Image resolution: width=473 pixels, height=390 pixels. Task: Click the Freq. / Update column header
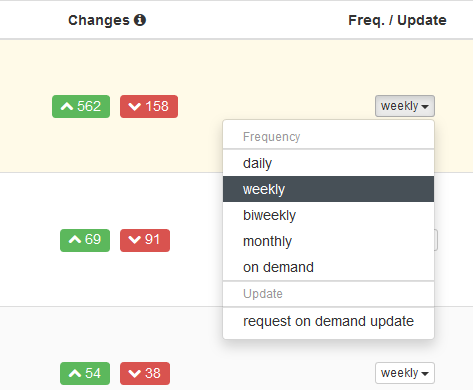click(x=397, y=20)
